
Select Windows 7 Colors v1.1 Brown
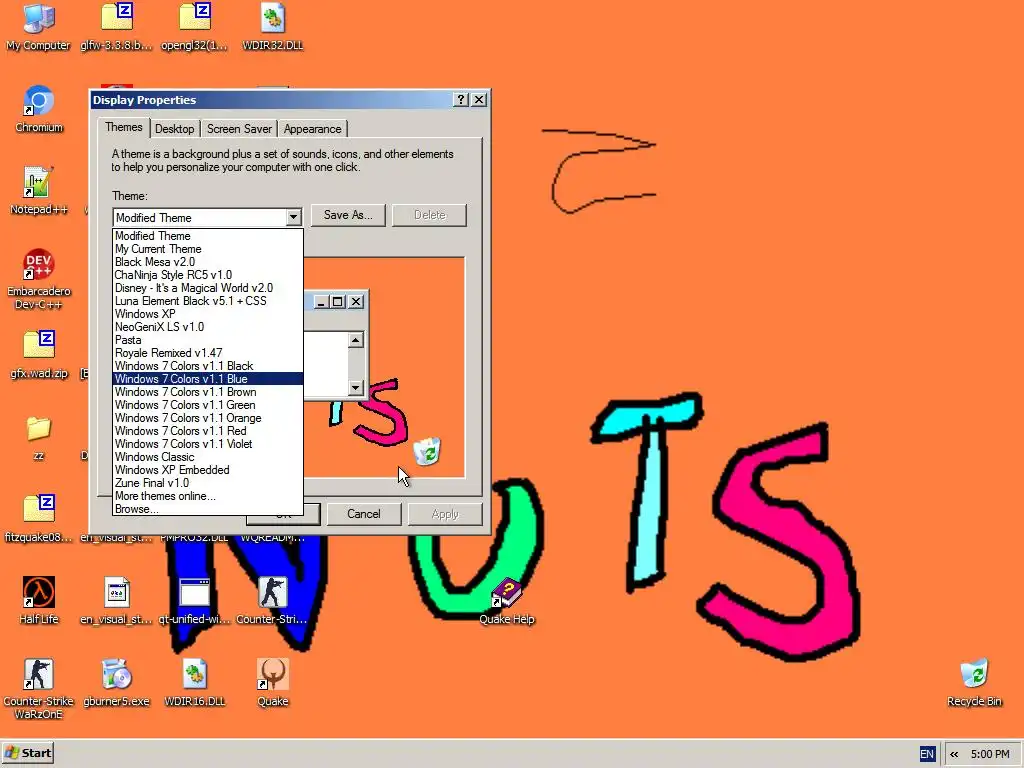208,392
